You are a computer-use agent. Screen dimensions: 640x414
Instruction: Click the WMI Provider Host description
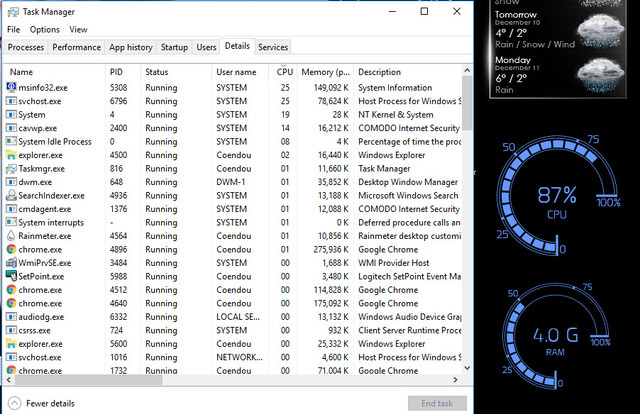[x=393, y=263]
